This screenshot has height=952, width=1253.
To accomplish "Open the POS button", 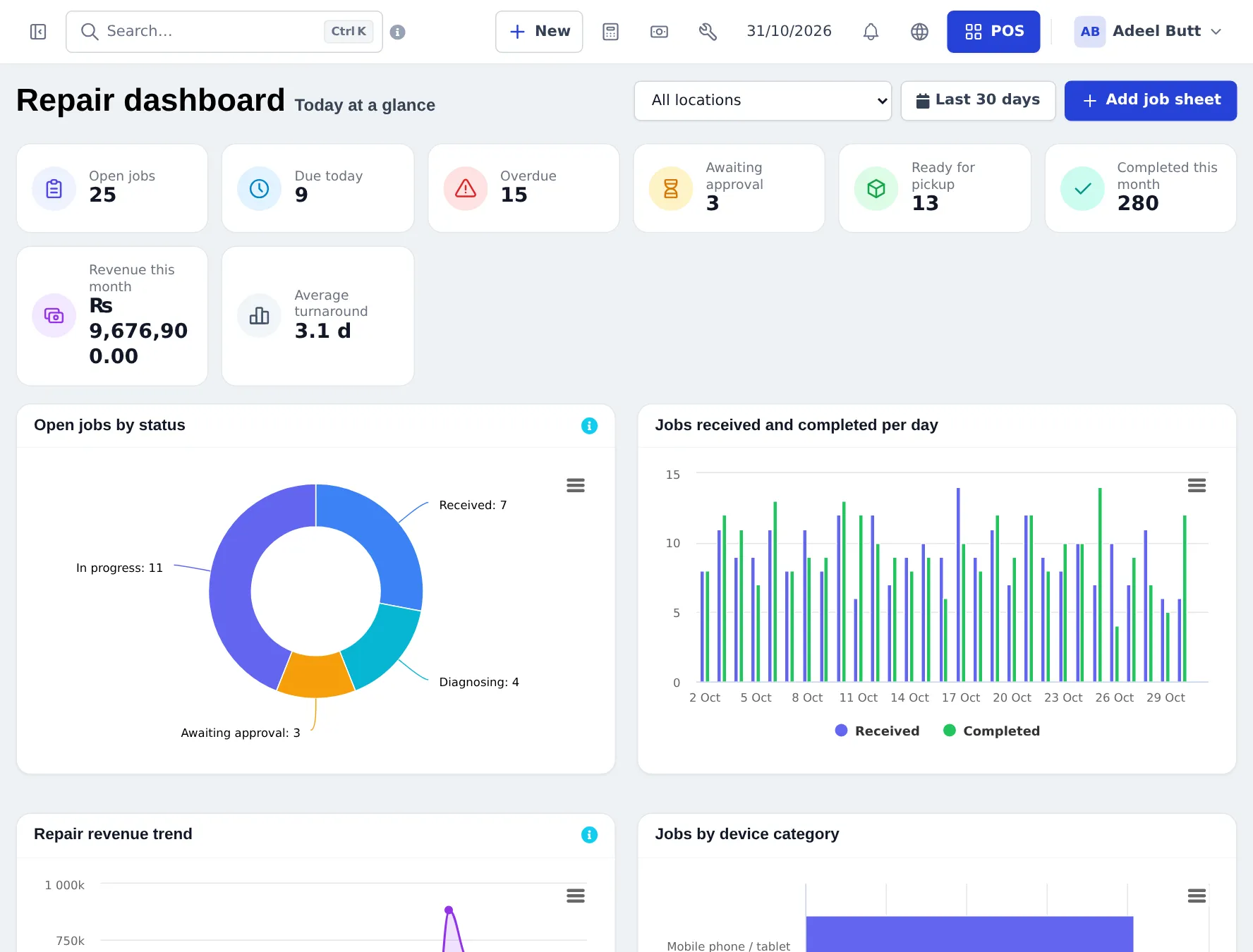I will pyautogui.click(x=993, y=32).
